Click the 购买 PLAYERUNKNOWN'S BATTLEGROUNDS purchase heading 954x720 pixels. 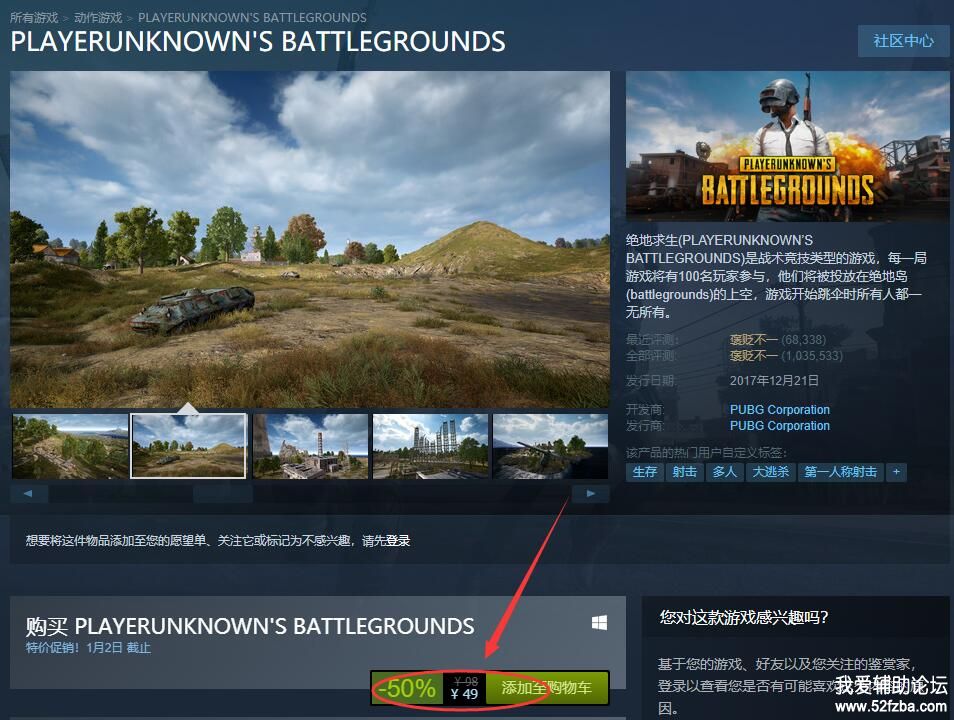pos(250,626)
